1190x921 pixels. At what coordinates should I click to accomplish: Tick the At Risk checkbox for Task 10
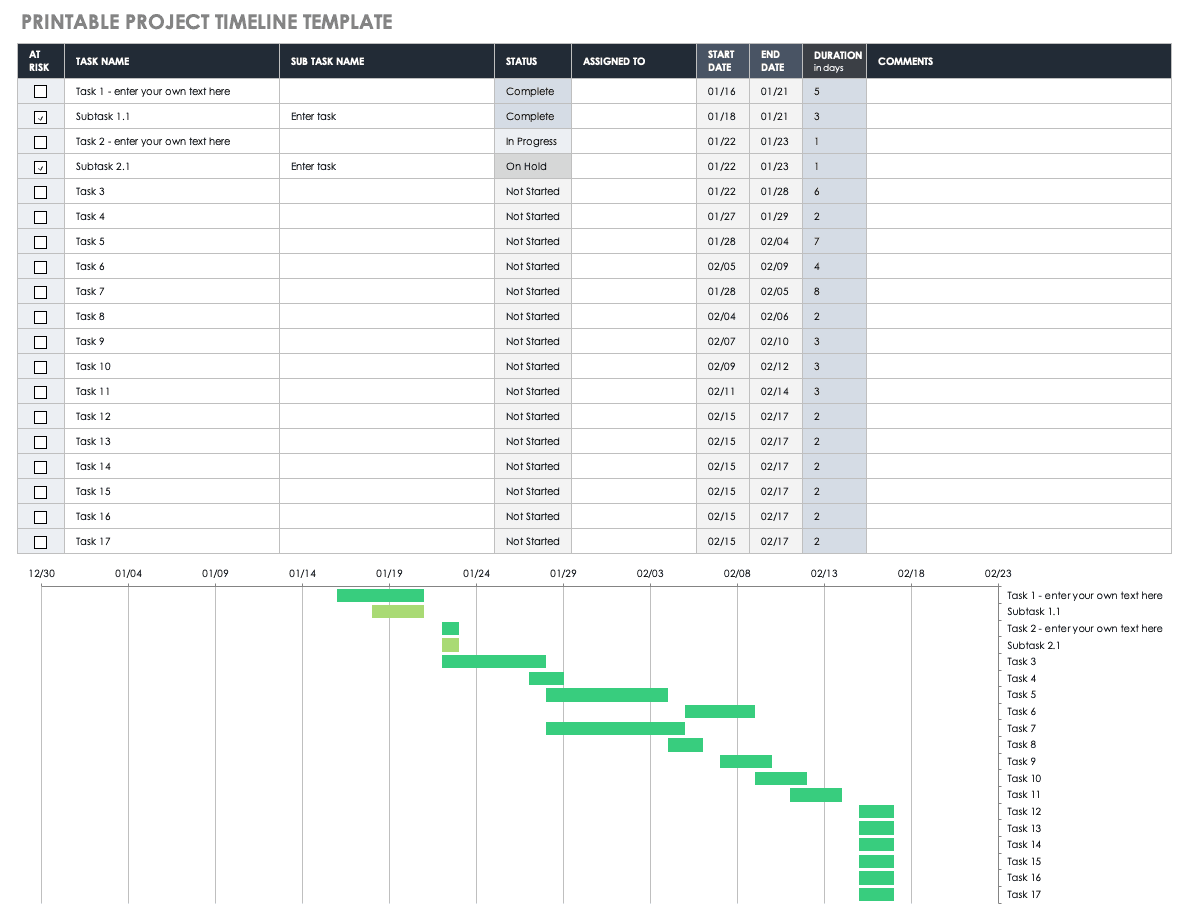click(x=40, y=367)
